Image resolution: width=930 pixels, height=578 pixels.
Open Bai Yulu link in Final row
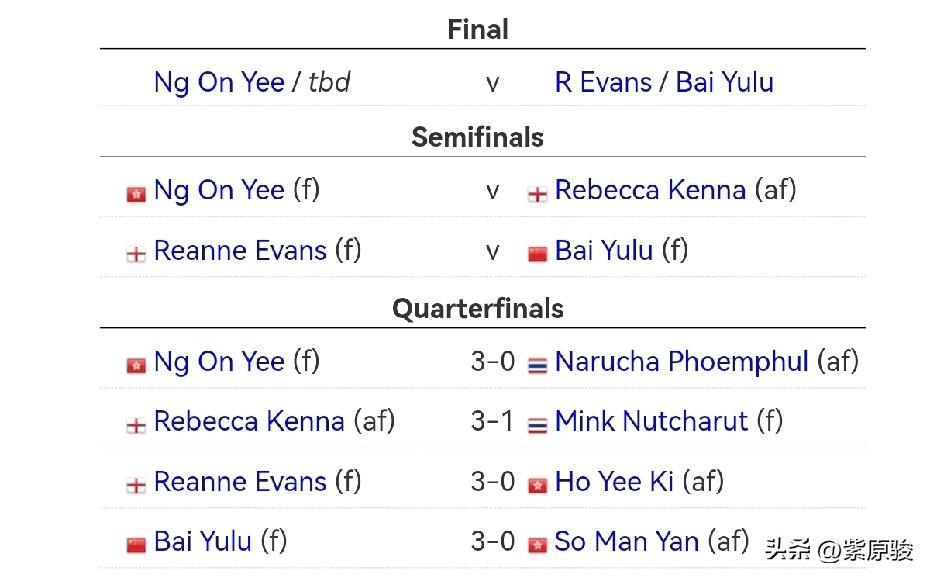725,82
